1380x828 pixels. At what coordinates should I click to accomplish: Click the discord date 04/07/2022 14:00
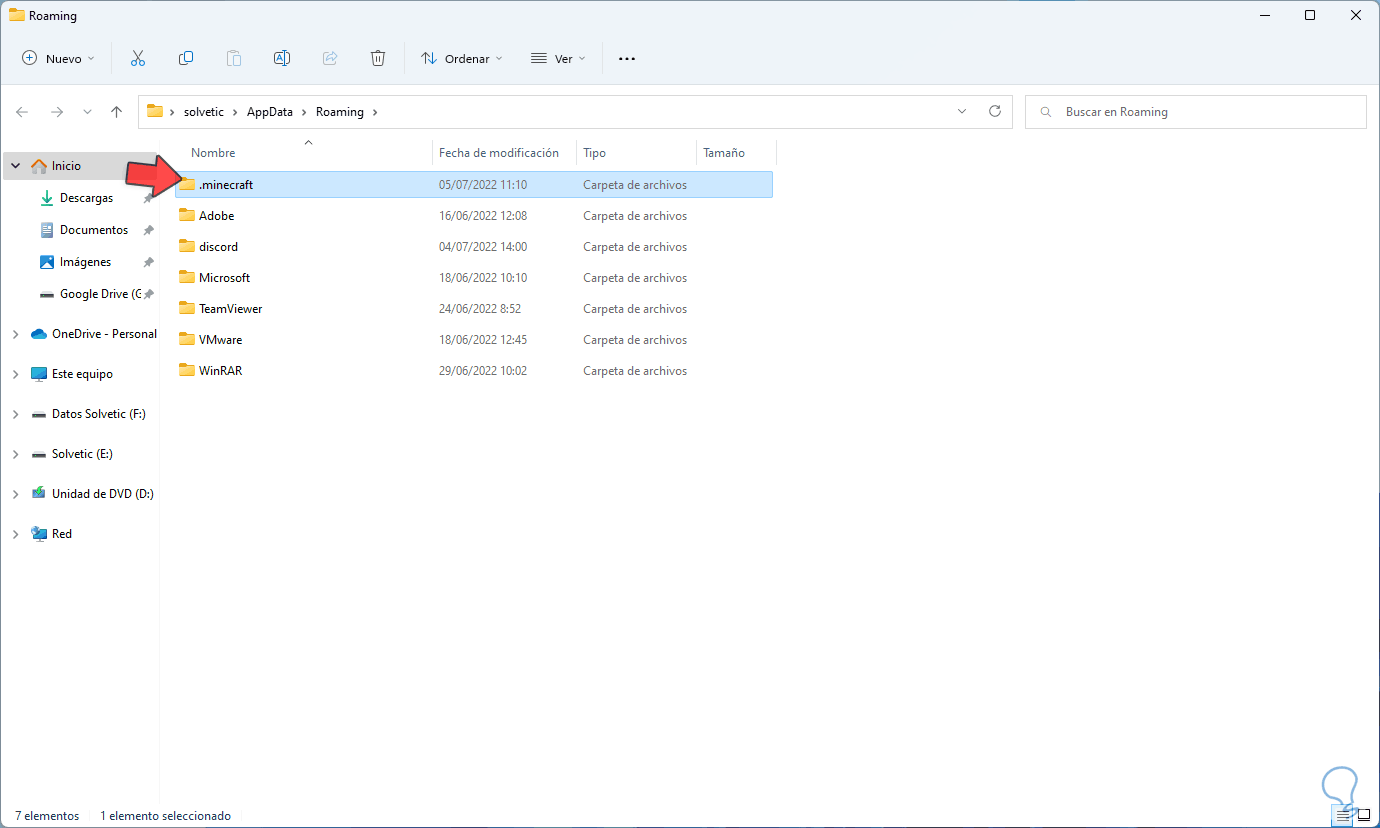483,247
